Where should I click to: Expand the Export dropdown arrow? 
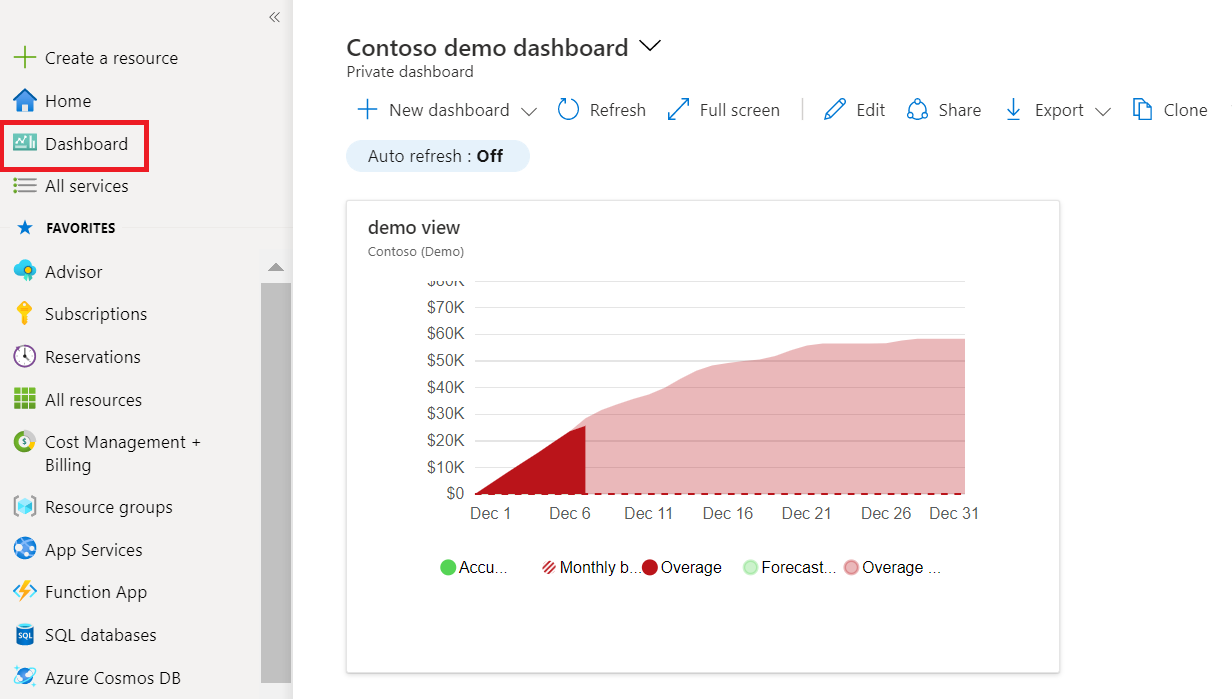[x=1103, y=111]
